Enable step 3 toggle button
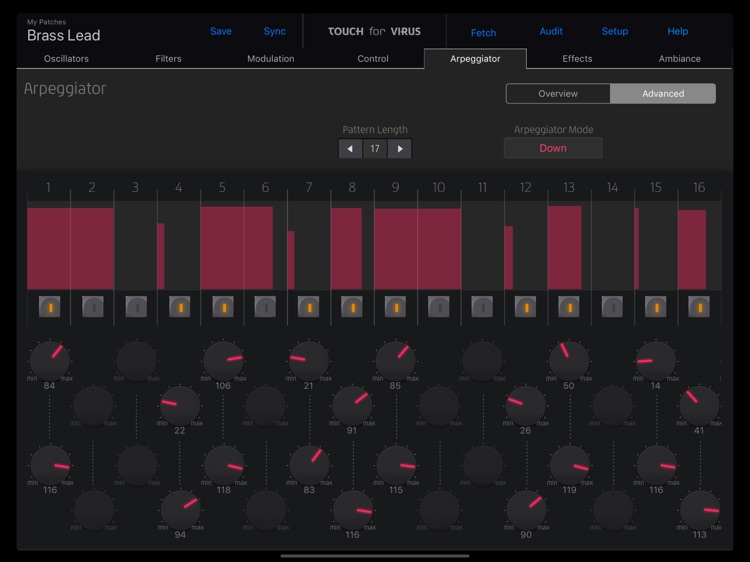This screenshot has width=750, height=562. [x=136, y=307]
